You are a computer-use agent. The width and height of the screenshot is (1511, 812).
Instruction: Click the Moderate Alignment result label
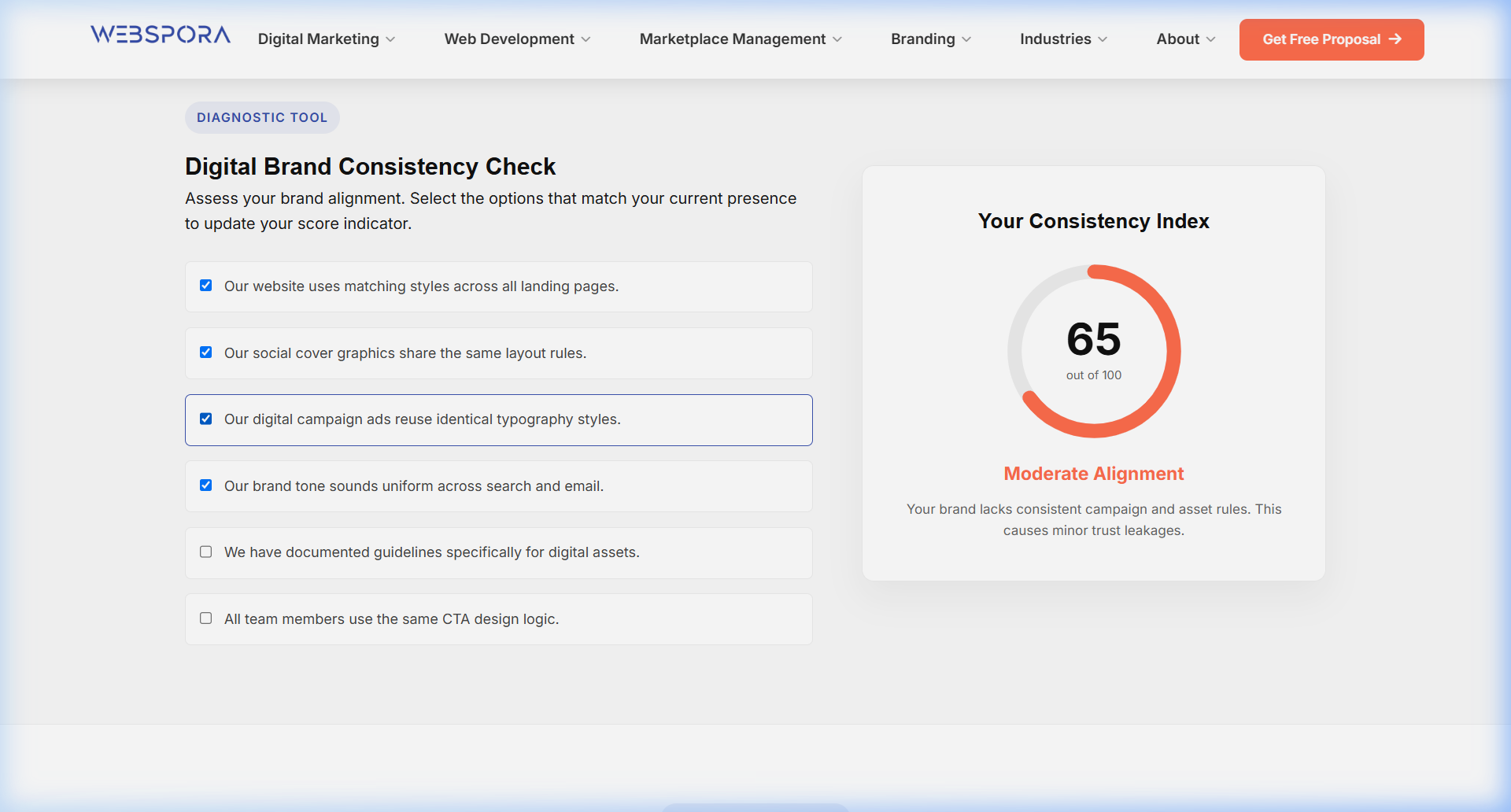coord(1094,474)
